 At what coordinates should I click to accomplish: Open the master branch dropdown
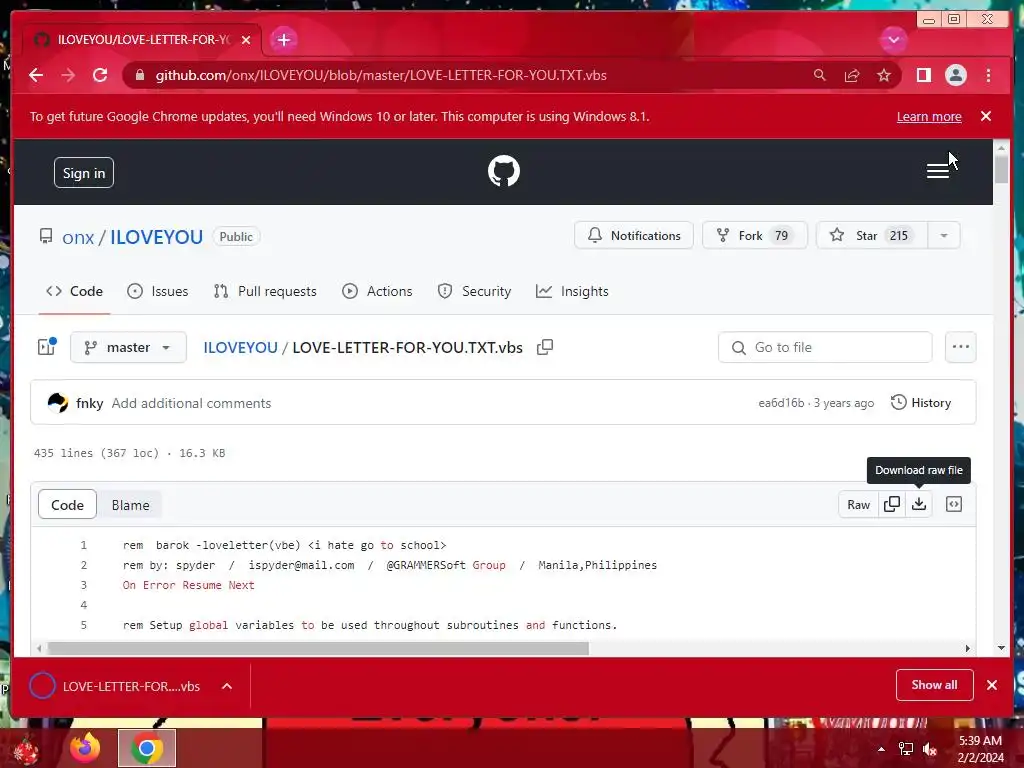[128, 347]
